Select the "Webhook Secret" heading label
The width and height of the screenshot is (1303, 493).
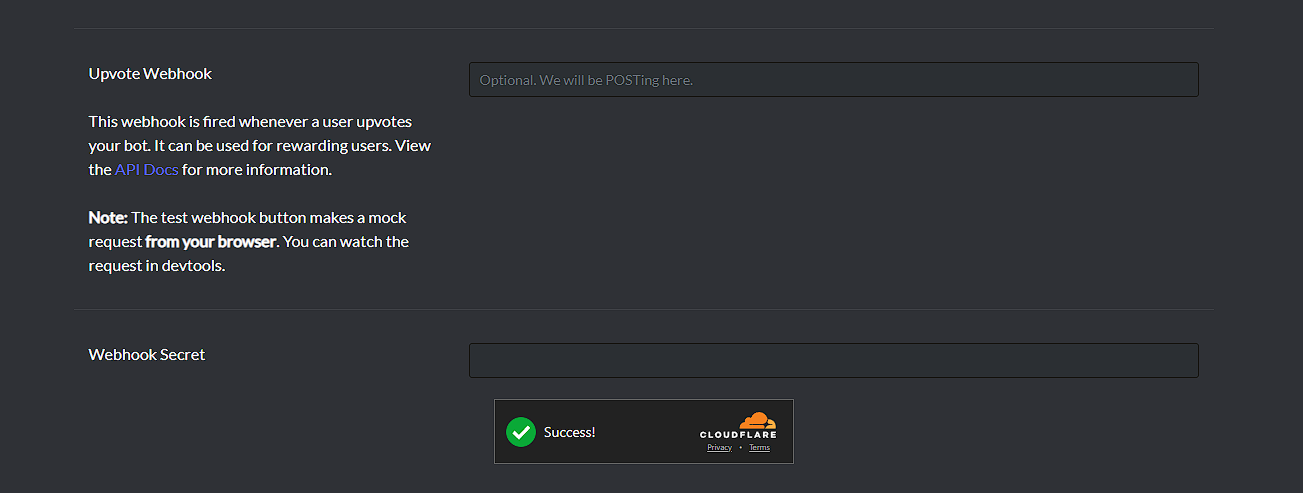coord(147,355)
